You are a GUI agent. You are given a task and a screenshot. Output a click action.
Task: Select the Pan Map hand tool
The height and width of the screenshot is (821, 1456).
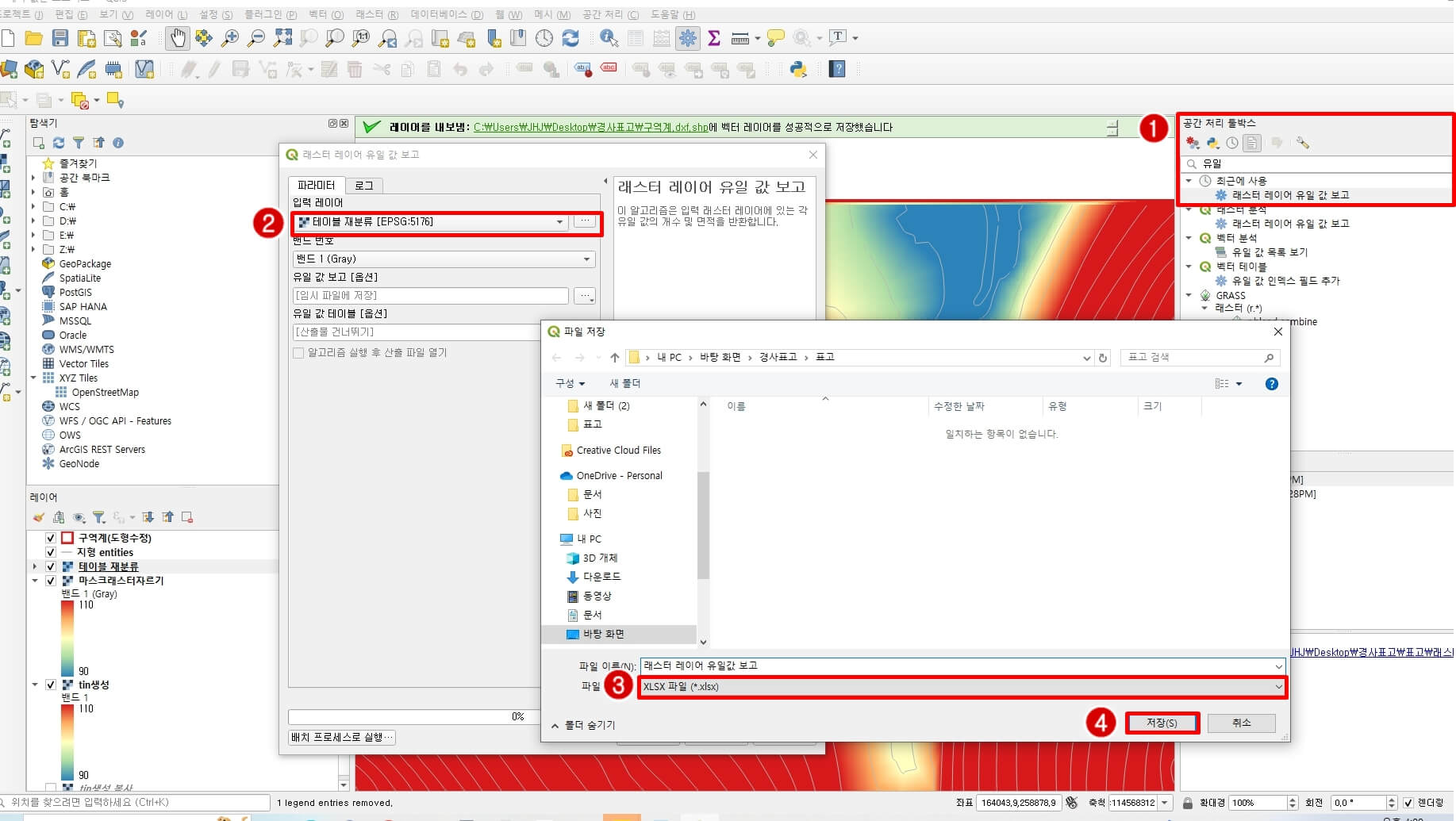coord(177,38)
